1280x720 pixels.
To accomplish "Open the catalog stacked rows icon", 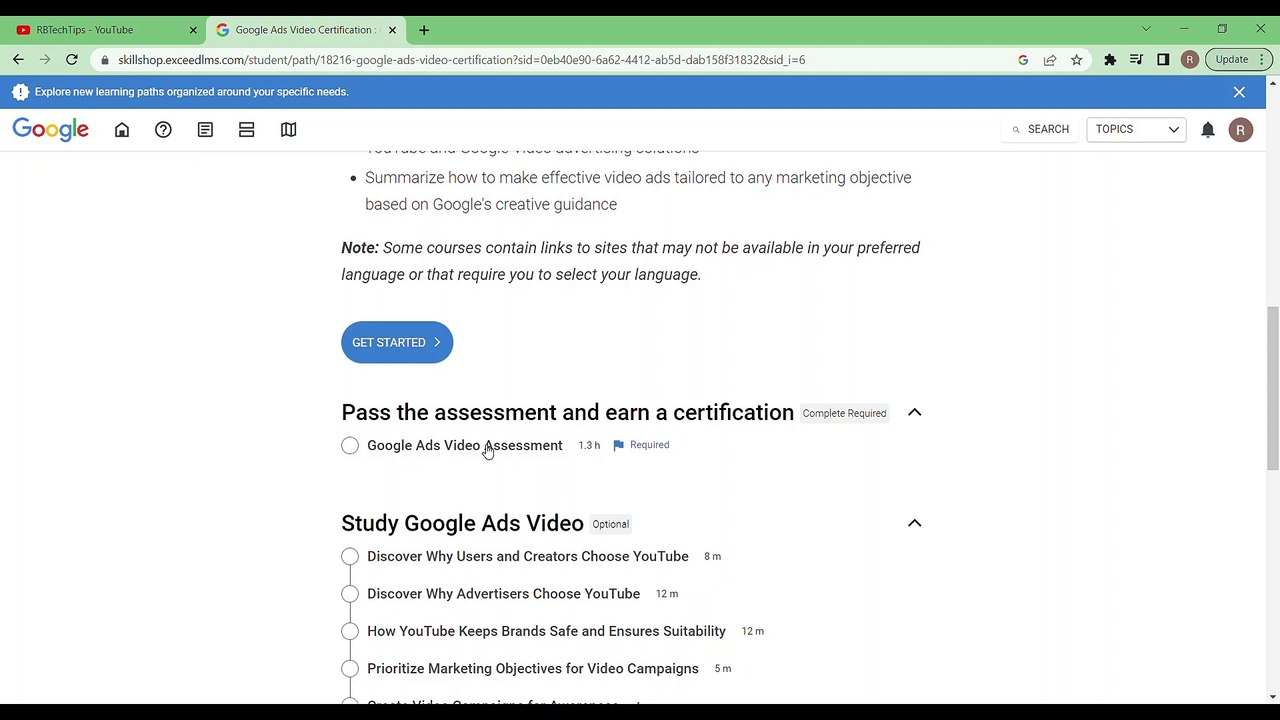I will tap(247, 130).
